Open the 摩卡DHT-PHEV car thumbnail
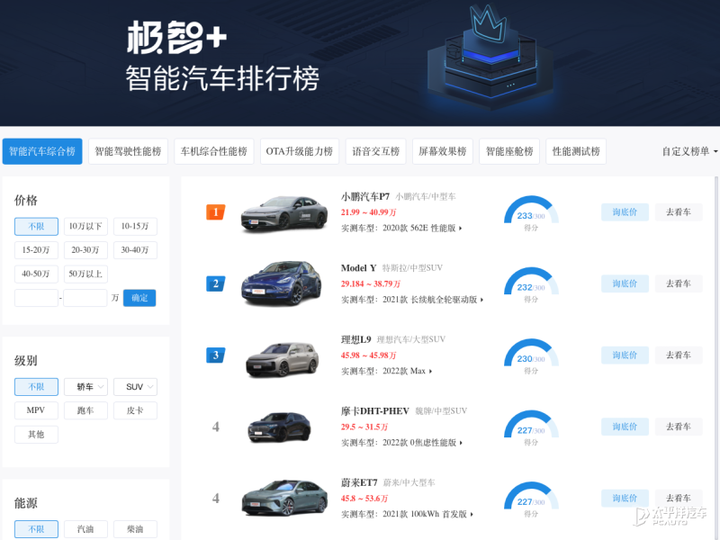Viewport: 720px width, 540px height. [x=279, y=428]
